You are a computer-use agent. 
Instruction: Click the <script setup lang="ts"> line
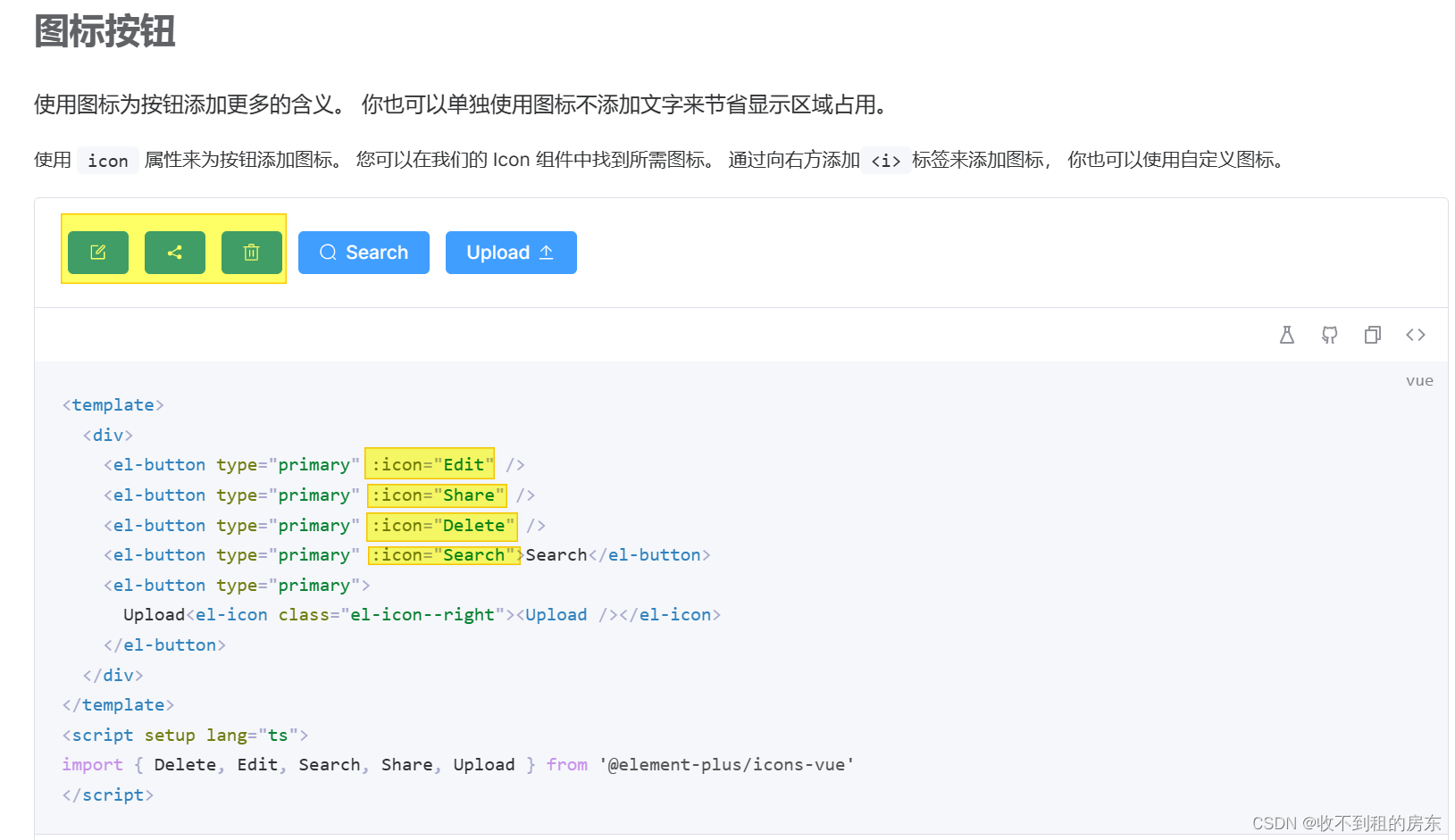(185, 736)
